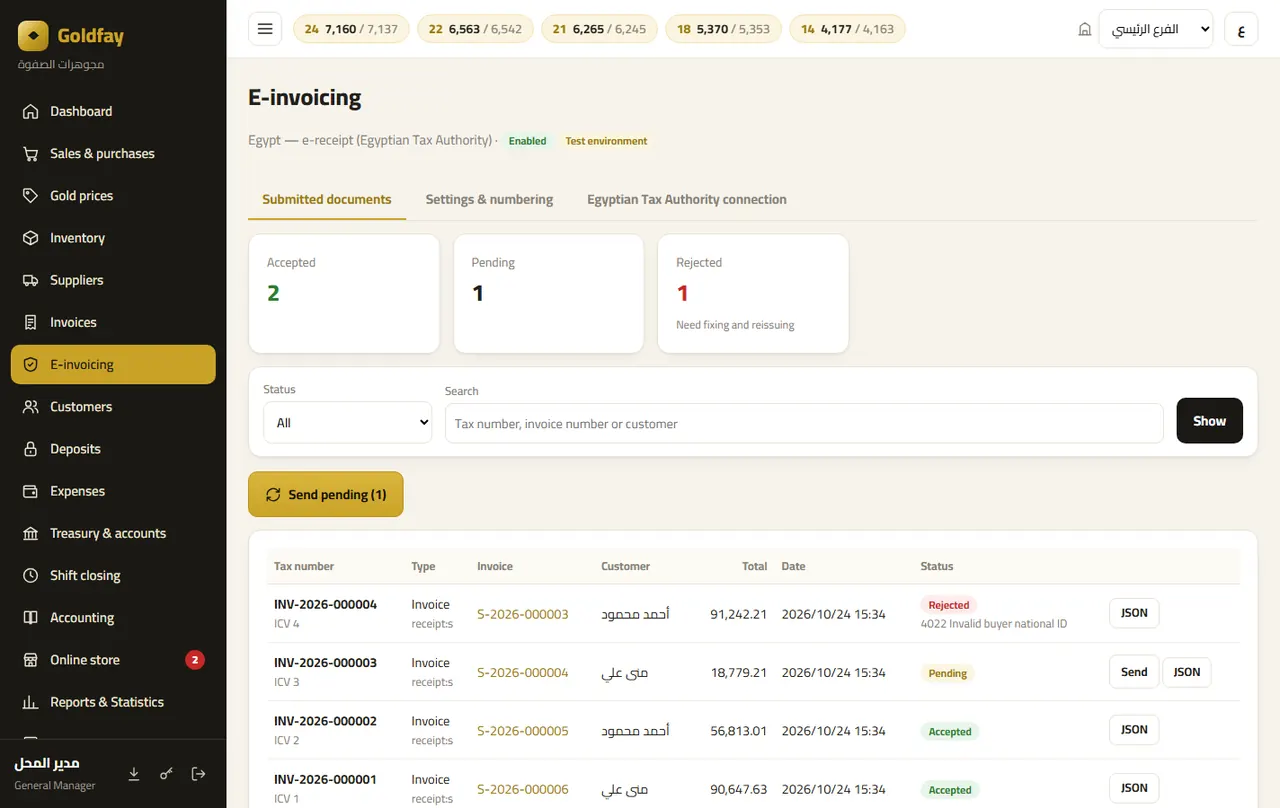View JSON for INV-2026-000001

(1134, 788)
